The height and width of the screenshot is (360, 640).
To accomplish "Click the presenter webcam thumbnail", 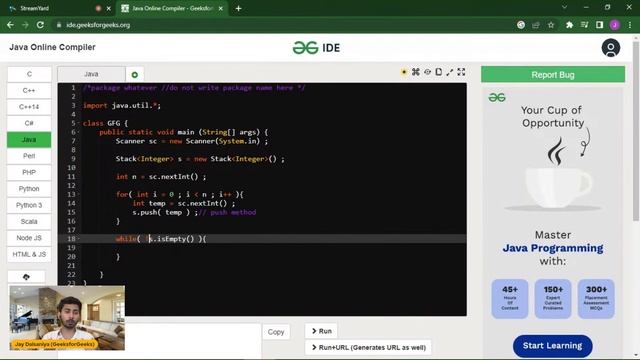I will click(x=67, y=318).
